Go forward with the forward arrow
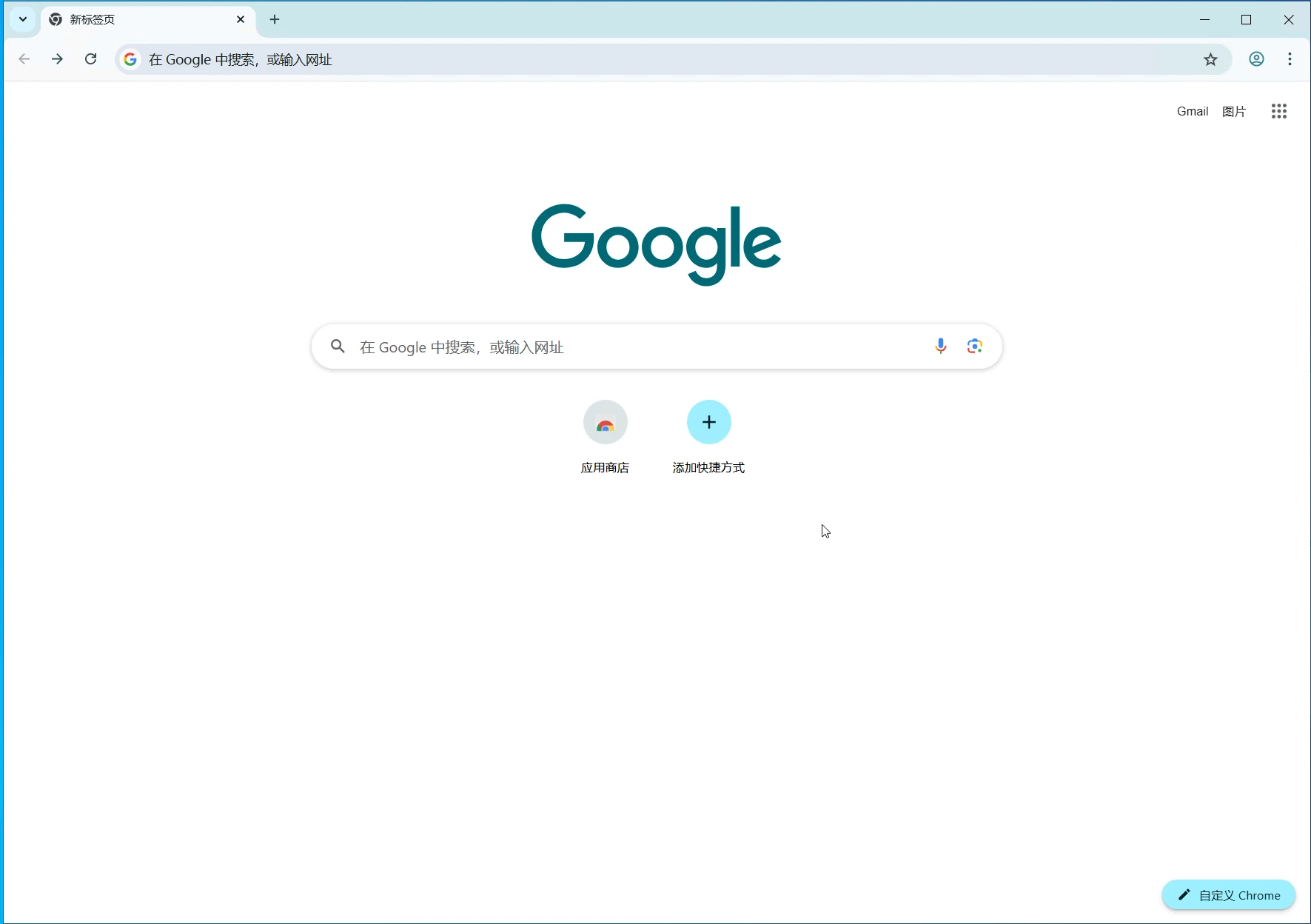Image resolution: width=1311 pixels, height=924 pixels. tap(57, 59)
